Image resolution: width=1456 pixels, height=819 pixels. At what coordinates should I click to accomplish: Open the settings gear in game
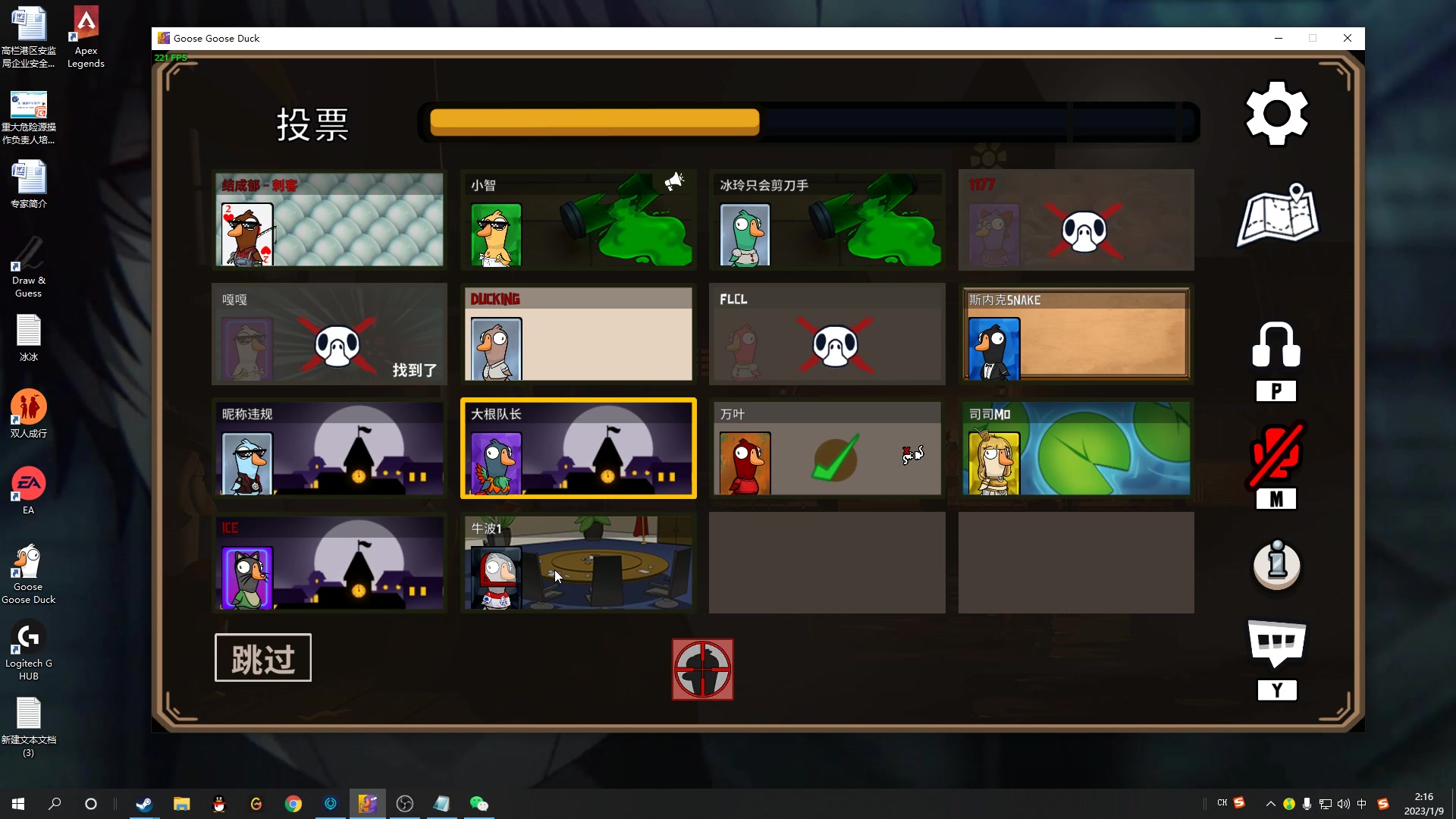click(x=1277, y=114)
